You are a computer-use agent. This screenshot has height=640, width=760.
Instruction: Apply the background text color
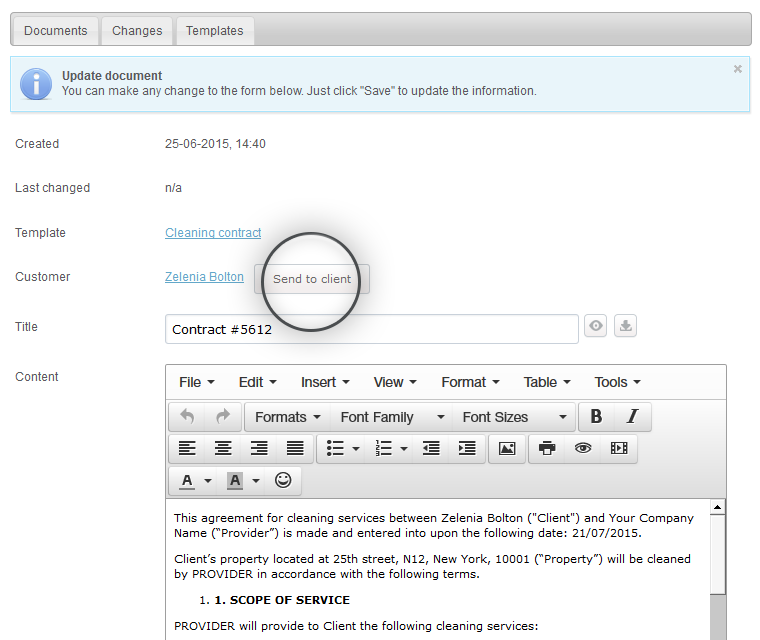(235, 481)
